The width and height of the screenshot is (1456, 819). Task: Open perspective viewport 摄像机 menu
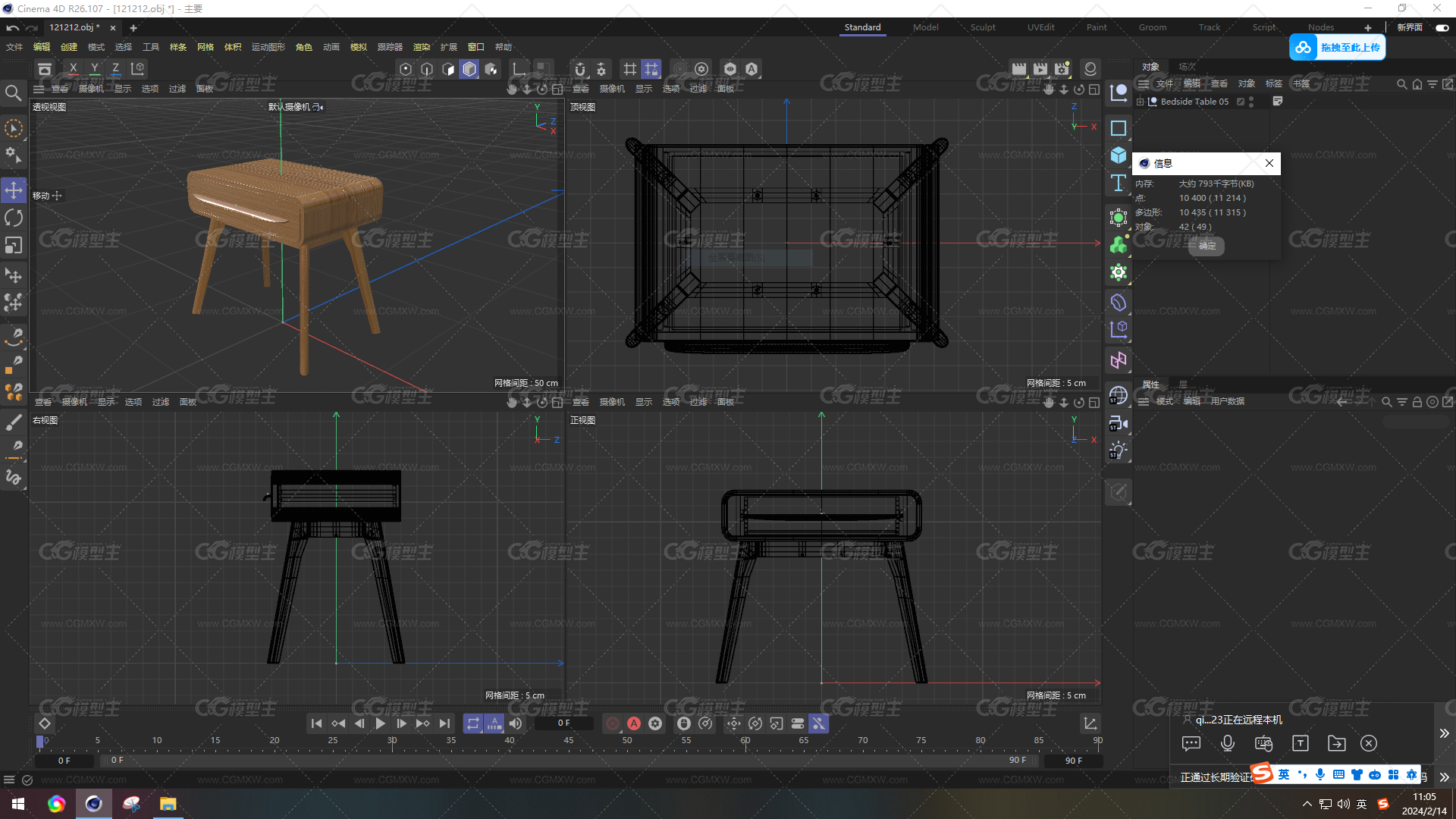click(x=91, y=89)
